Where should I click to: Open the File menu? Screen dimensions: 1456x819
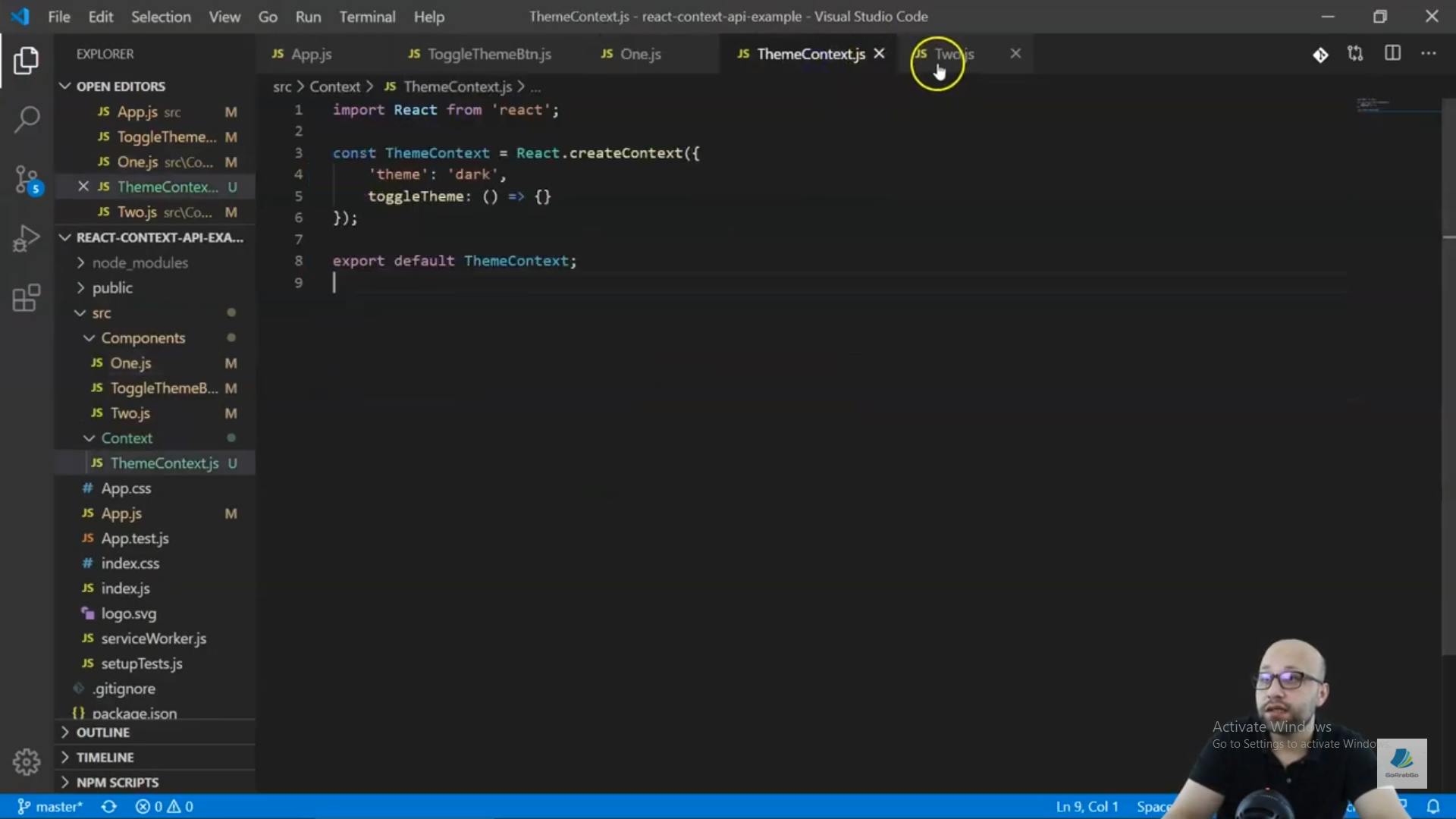[x=58, y=17]
